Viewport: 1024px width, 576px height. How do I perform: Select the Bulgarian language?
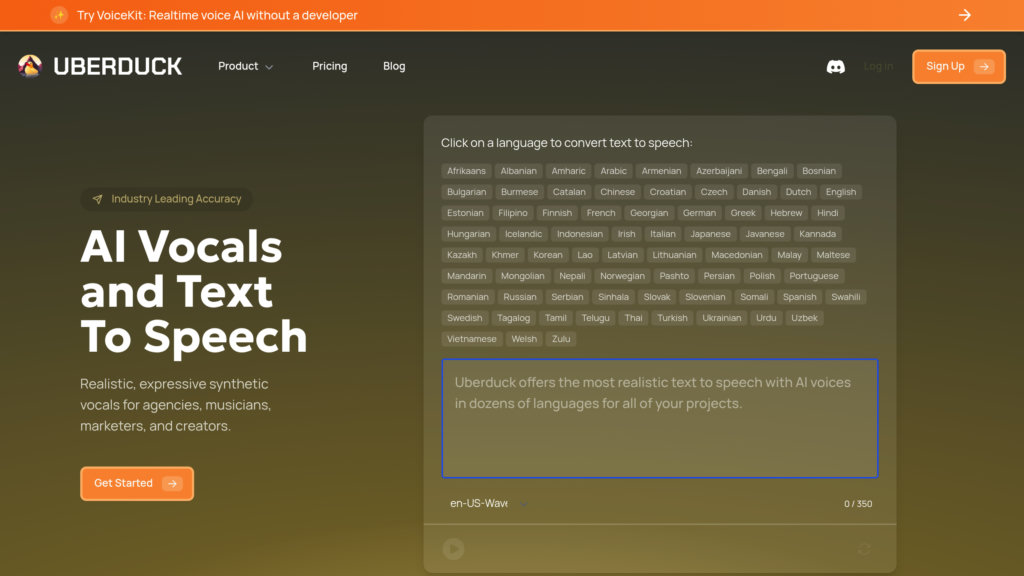(x=466, y=192)
